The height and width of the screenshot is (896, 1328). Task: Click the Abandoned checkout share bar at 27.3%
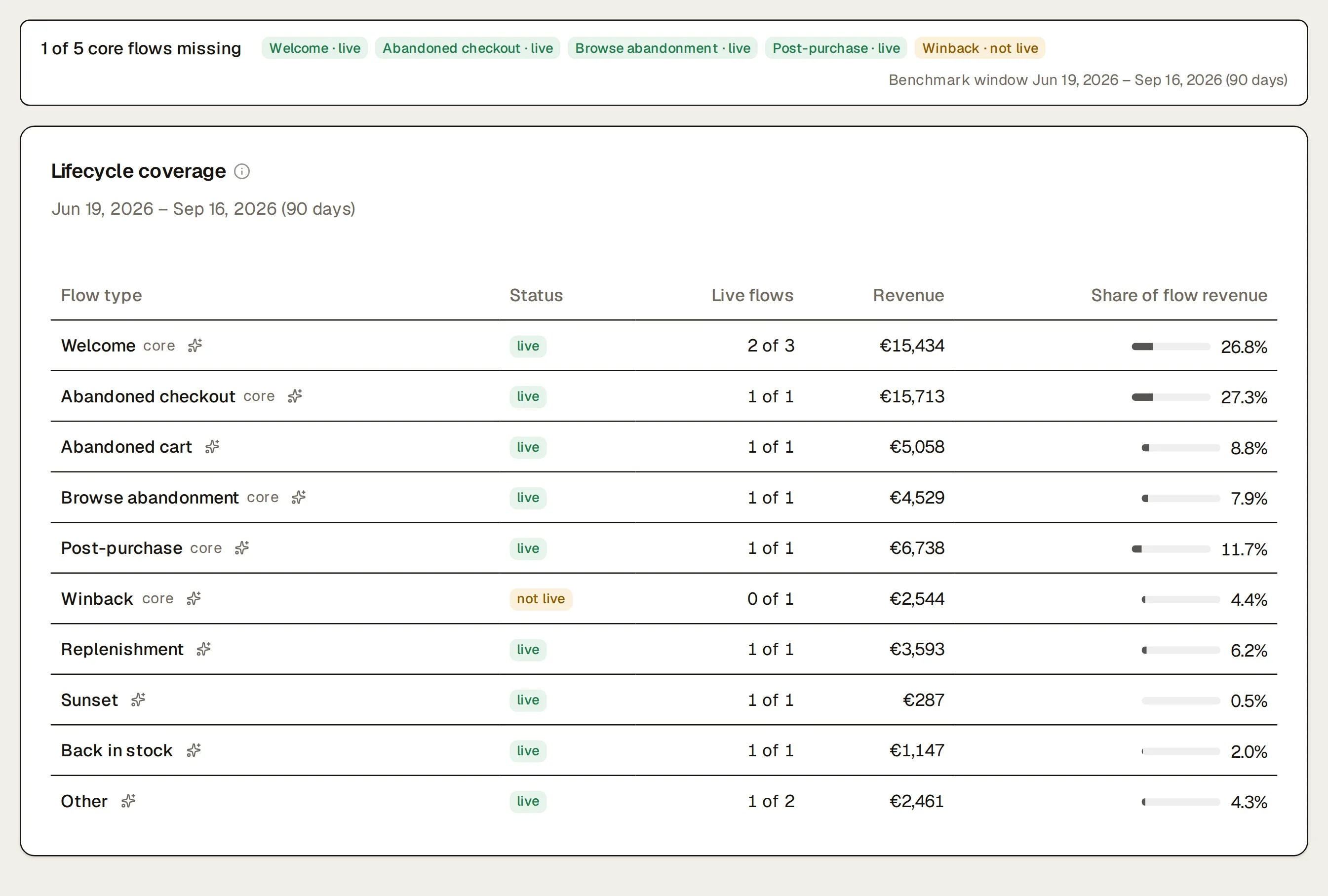1171,397
